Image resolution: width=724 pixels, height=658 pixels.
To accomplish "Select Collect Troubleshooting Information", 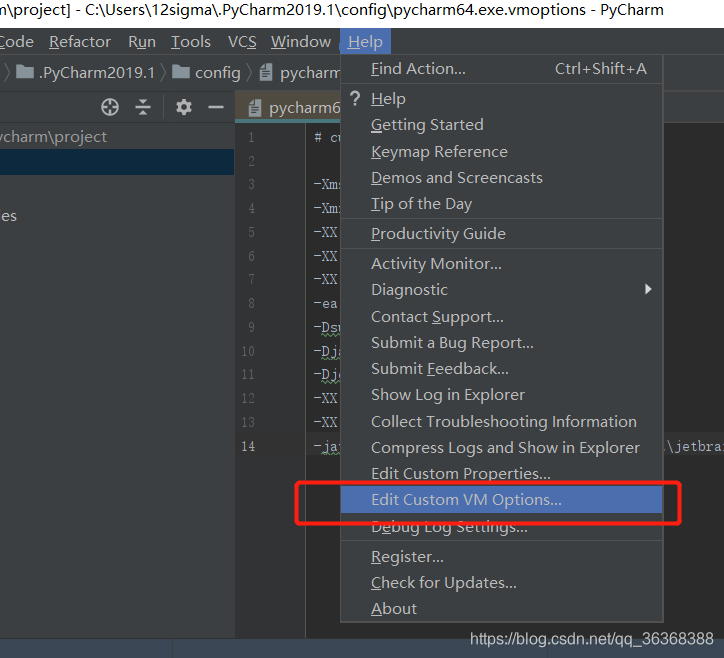I will 501,422.
